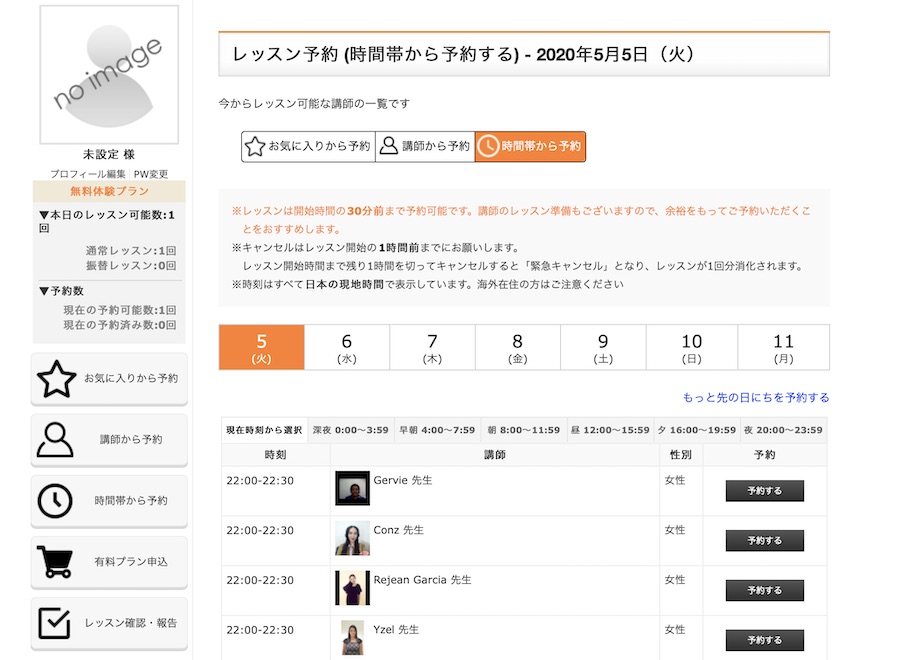The height and width of the screenshot is (660, 900).
Task: Filter by 深夜 0:00〜3:59 time slot
Action: (350, 430)
